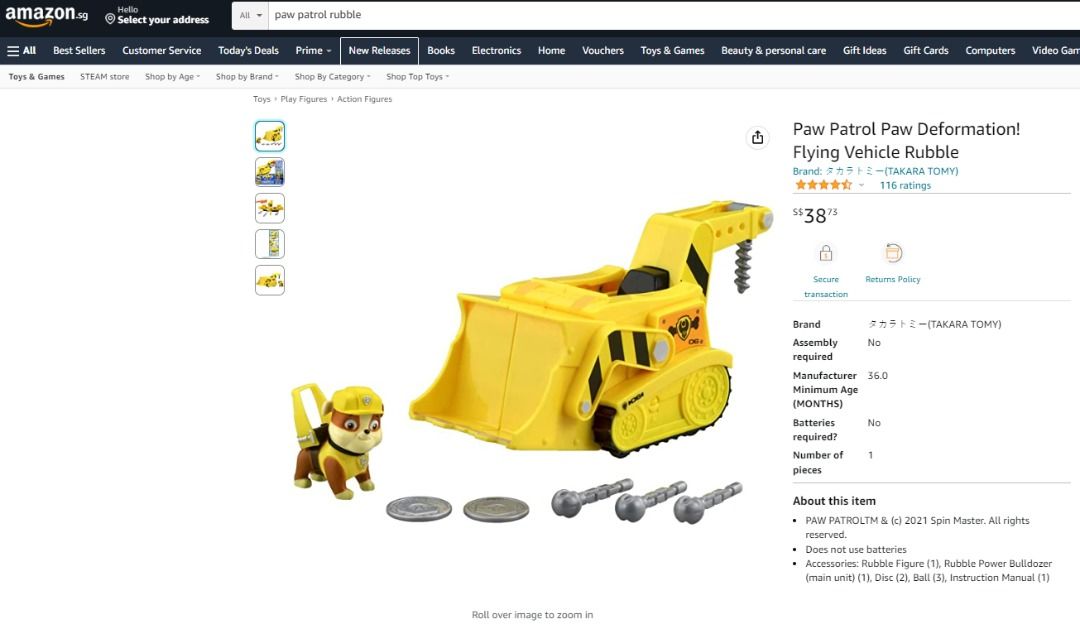Select the last product thumbnail
Screen dimensions: 1080x629
pos(269,280)
